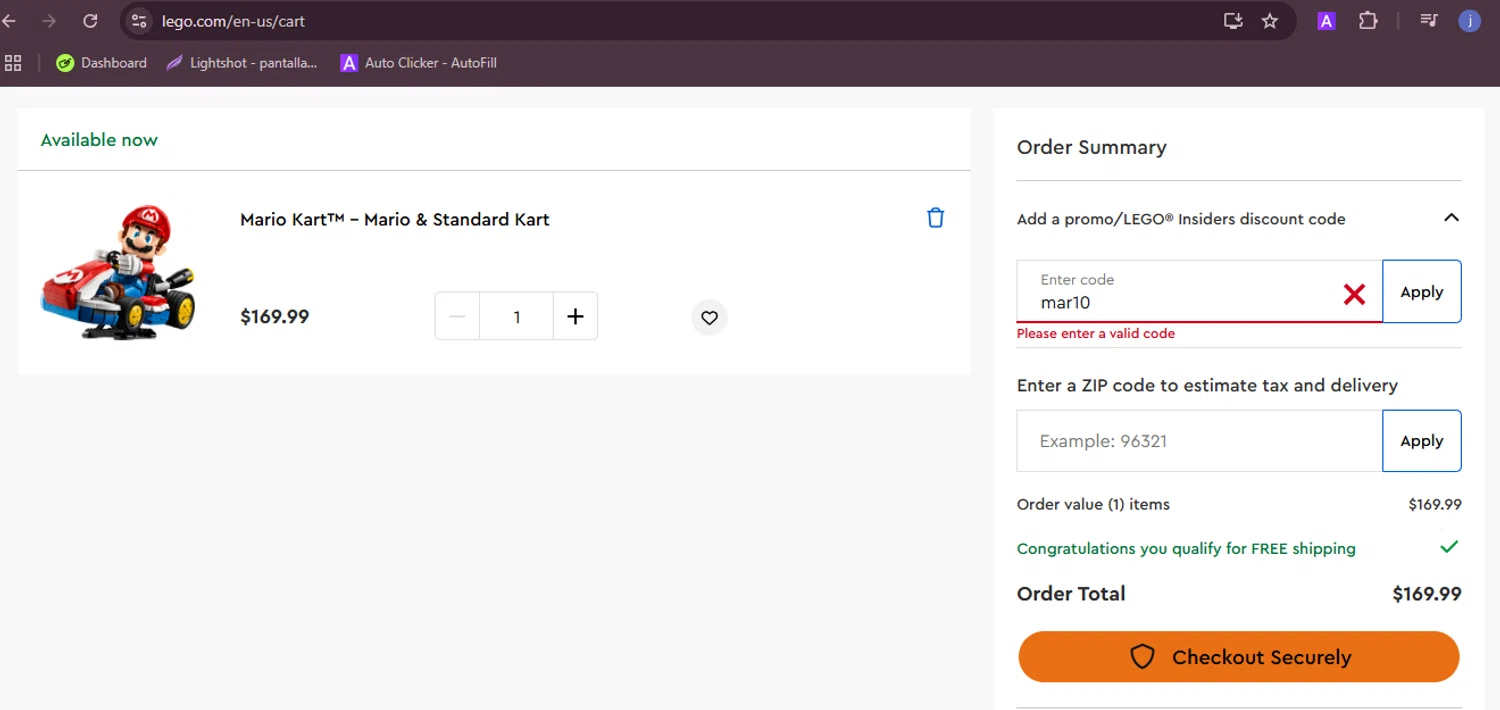Select the Order Total amount $169.99
The width and height of the screenshot is (1500, 710).
pos(1427,594)
